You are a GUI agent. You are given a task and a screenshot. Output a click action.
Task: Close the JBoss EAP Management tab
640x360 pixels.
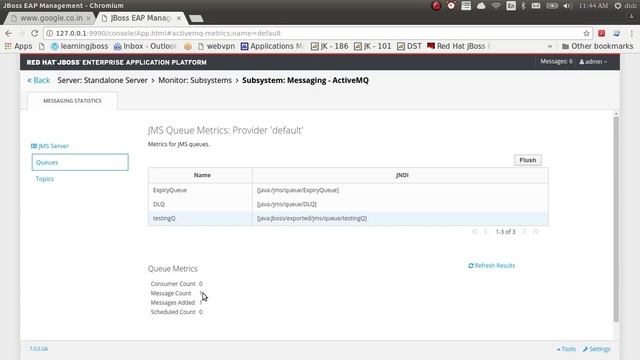pyautogui.click(x=179, y=18)
